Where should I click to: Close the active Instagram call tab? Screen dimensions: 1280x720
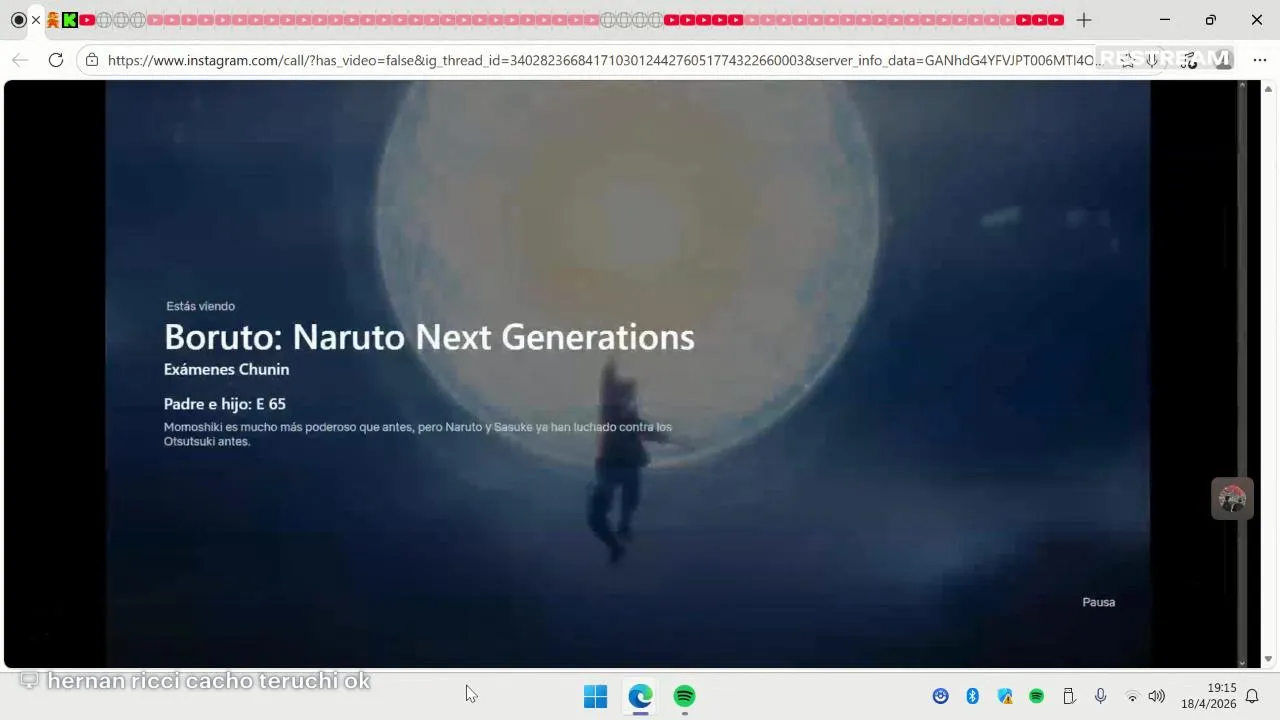36,20
